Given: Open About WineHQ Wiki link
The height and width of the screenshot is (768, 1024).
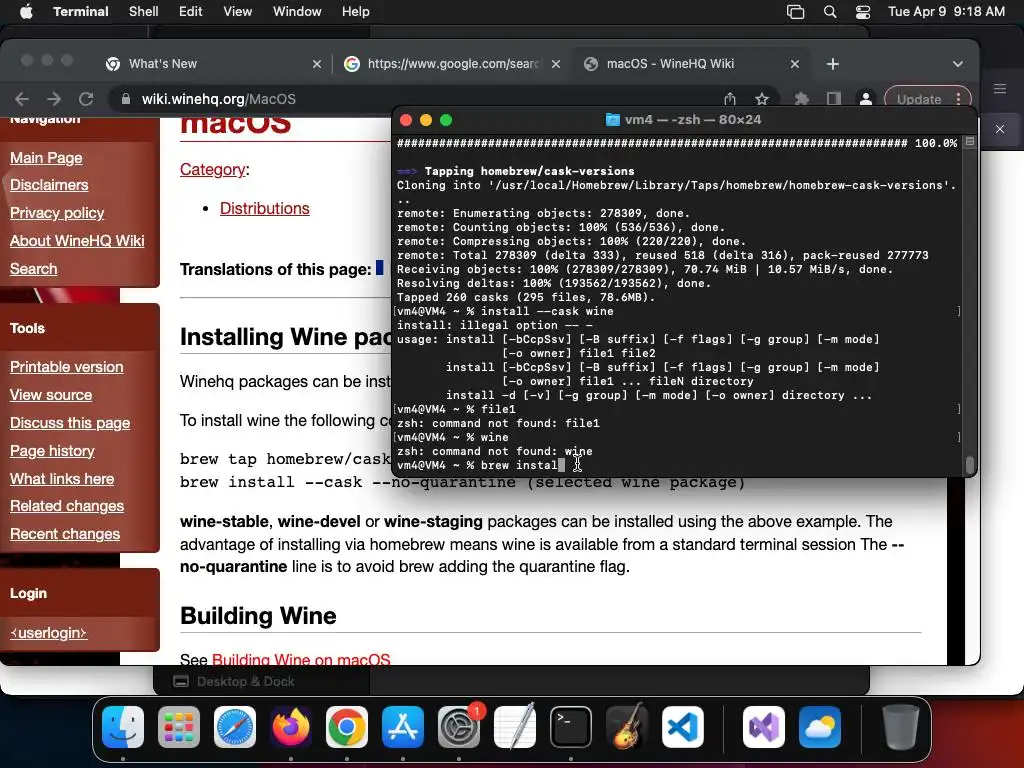Looking at the screenshot, I should 77,241.
